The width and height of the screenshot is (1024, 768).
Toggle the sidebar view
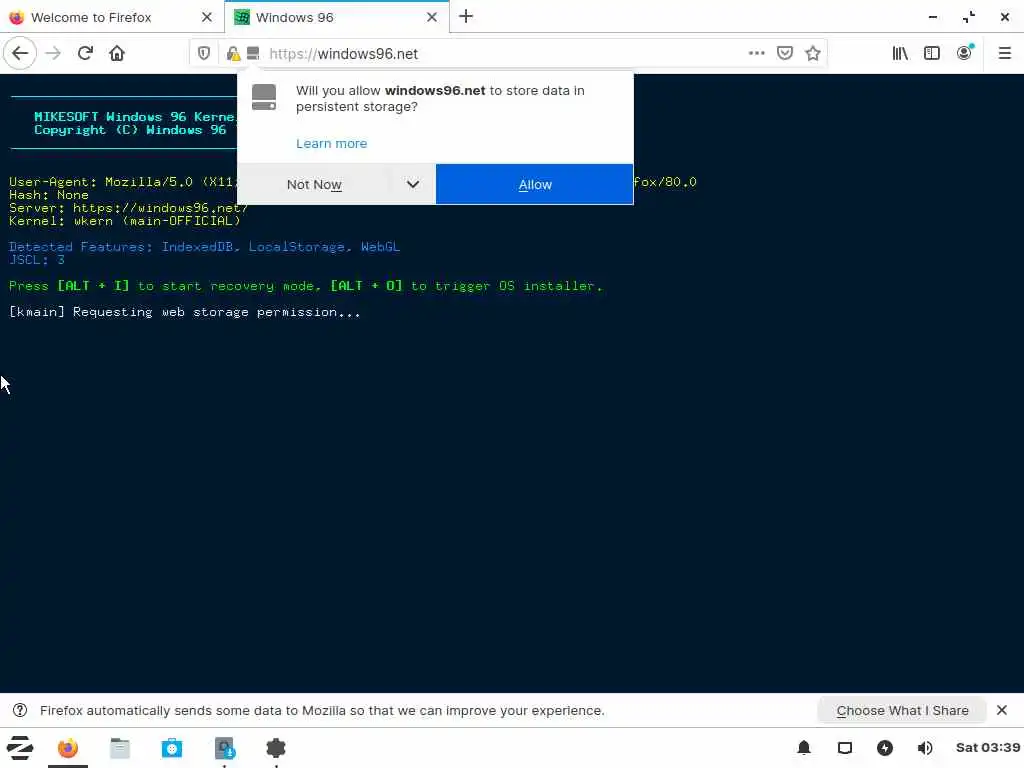[x=932, y=54]
